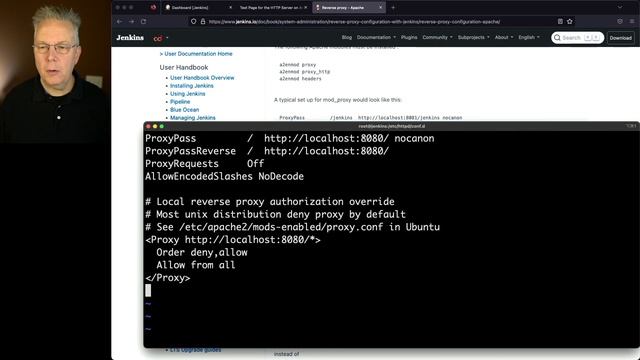Click the '<Proxy http://localhost:8080/*>' line
The image size is (640, 360).
[x=233, y=240]
